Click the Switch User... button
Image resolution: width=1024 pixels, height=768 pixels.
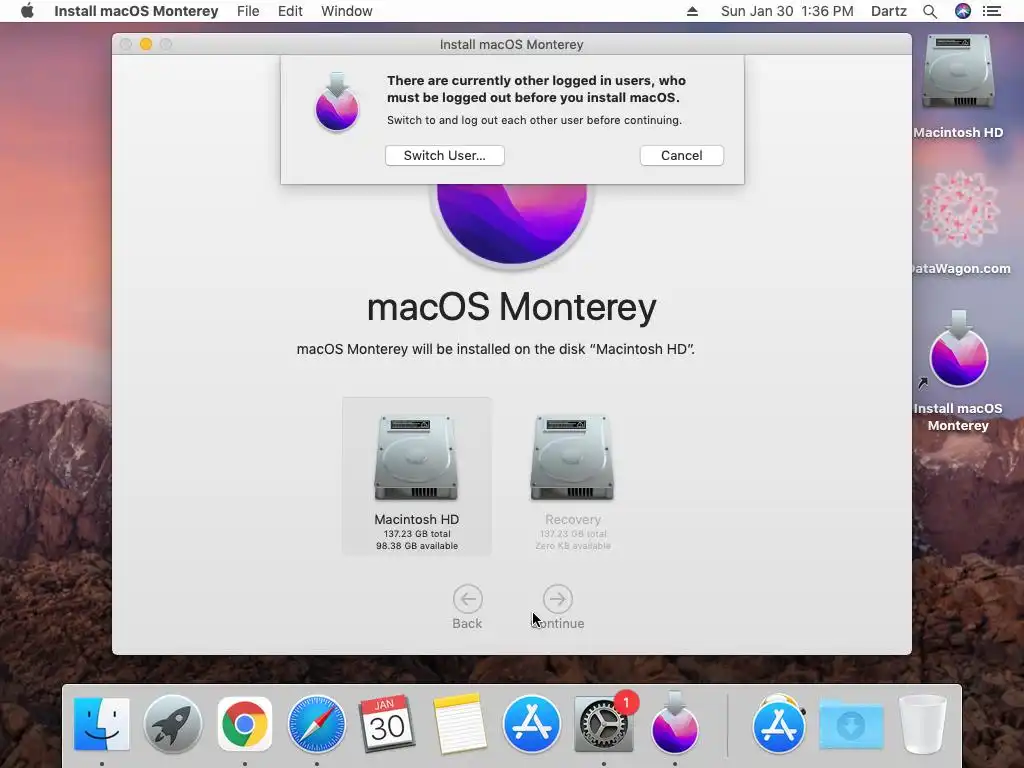(x=444, y=155)
